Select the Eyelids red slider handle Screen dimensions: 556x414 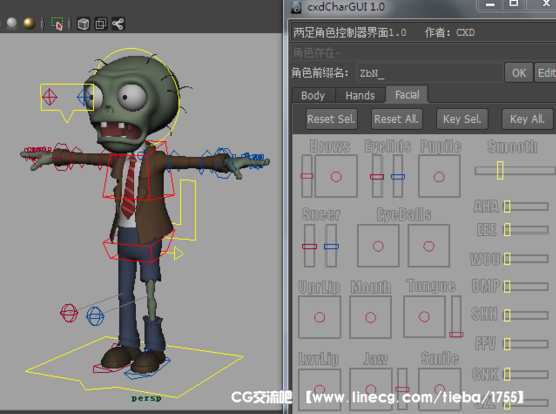(377, 177)
